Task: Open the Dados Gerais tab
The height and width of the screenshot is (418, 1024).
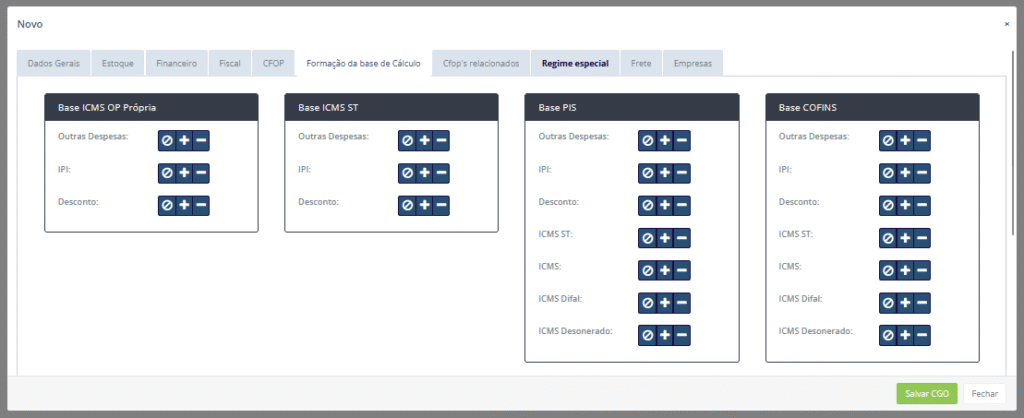Action: pos(54,63)
